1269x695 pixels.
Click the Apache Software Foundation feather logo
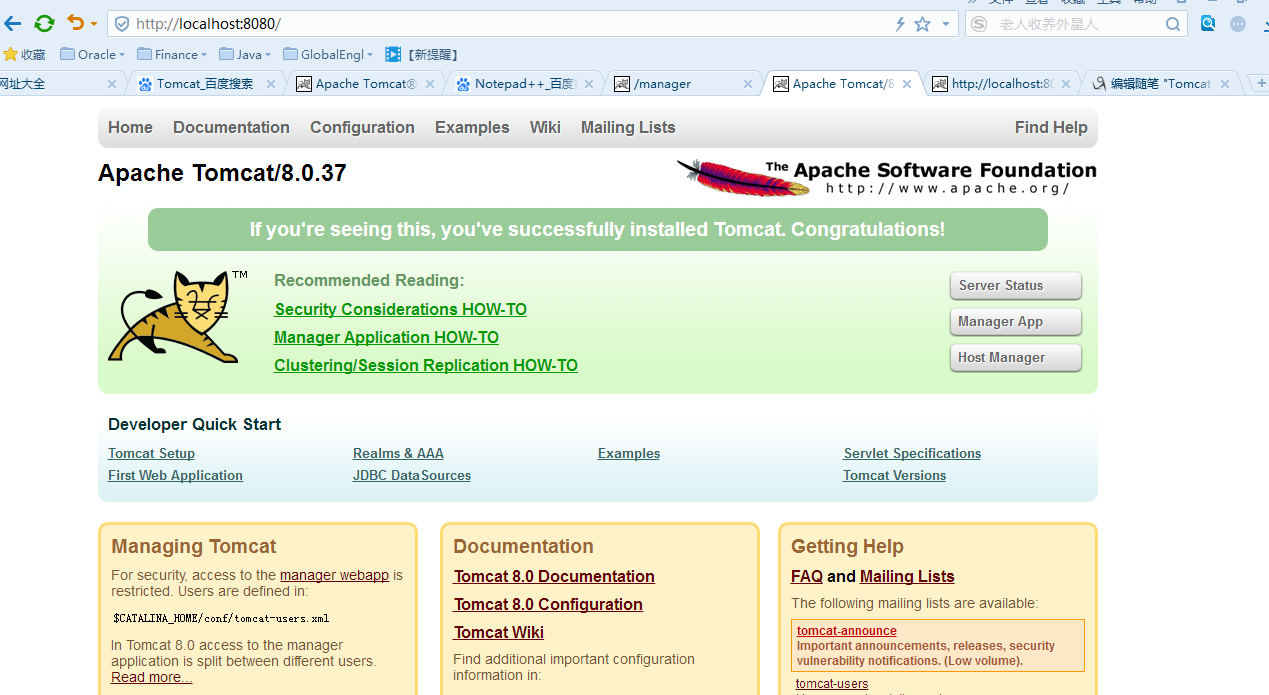tap(886, 177)
